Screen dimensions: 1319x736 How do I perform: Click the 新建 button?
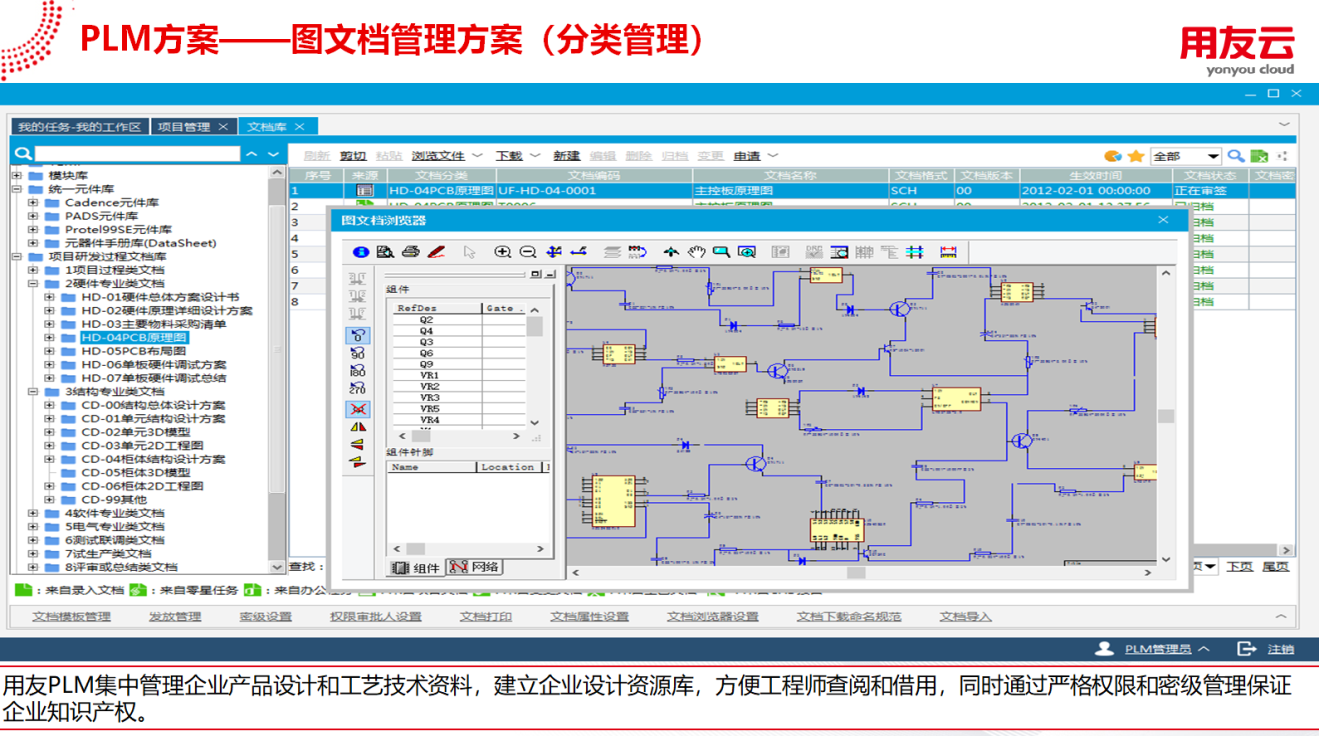[x=566, y=156]
